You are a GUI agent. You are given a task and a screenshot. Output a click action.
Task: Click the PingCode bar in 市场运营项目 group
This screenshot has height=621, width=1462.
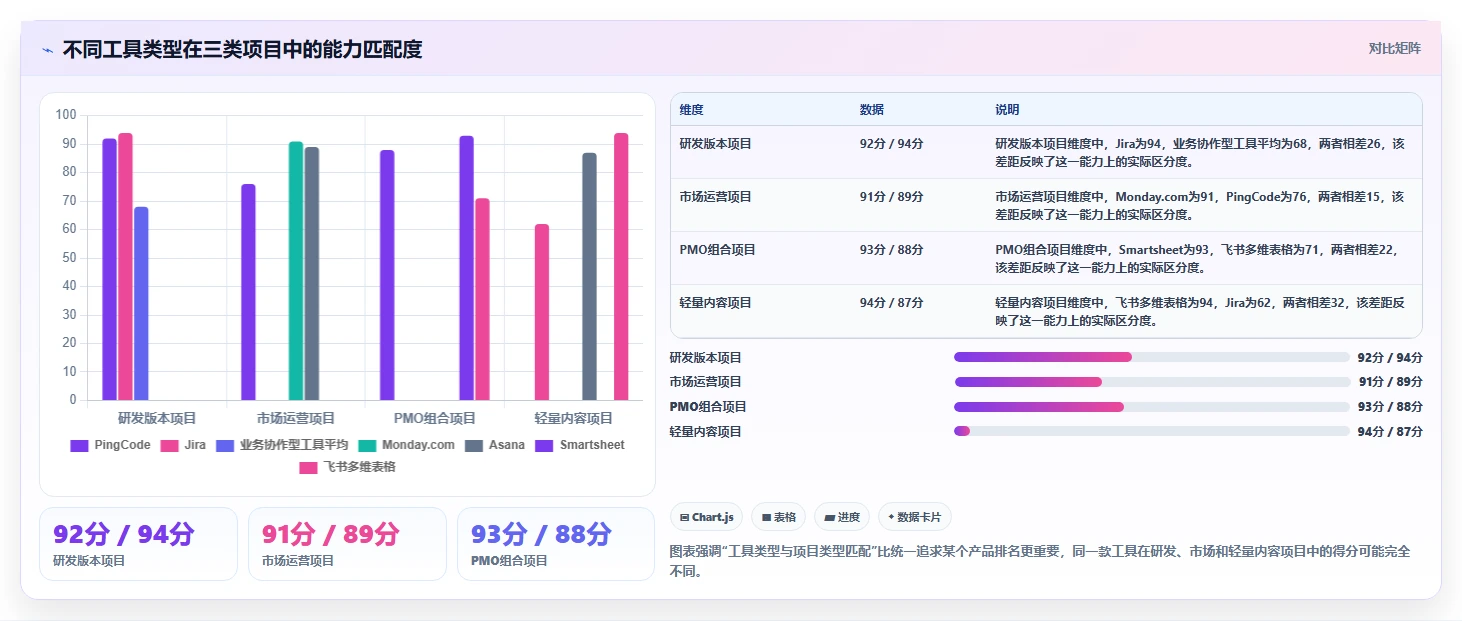coord(248,293)
